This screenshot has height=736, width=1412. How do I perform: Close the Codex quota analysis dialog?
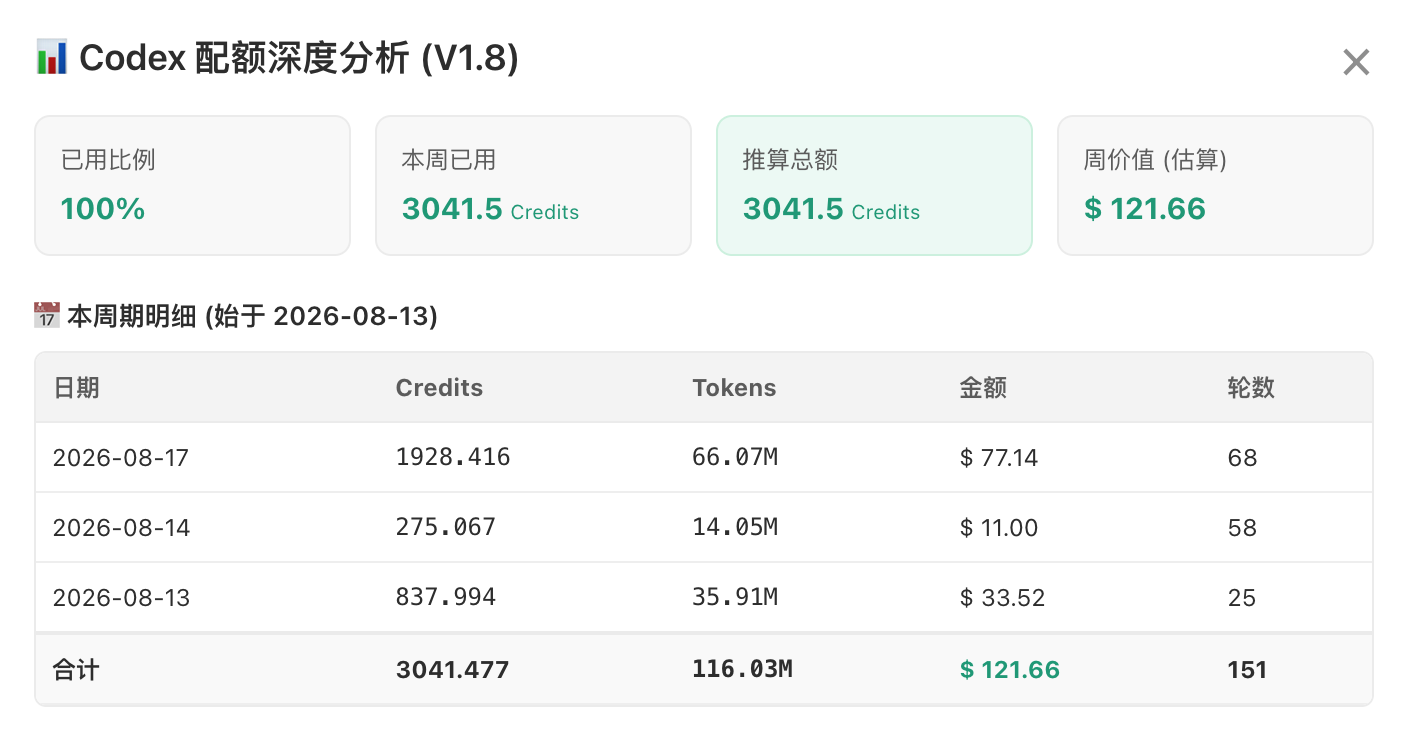pos(1356,63)
